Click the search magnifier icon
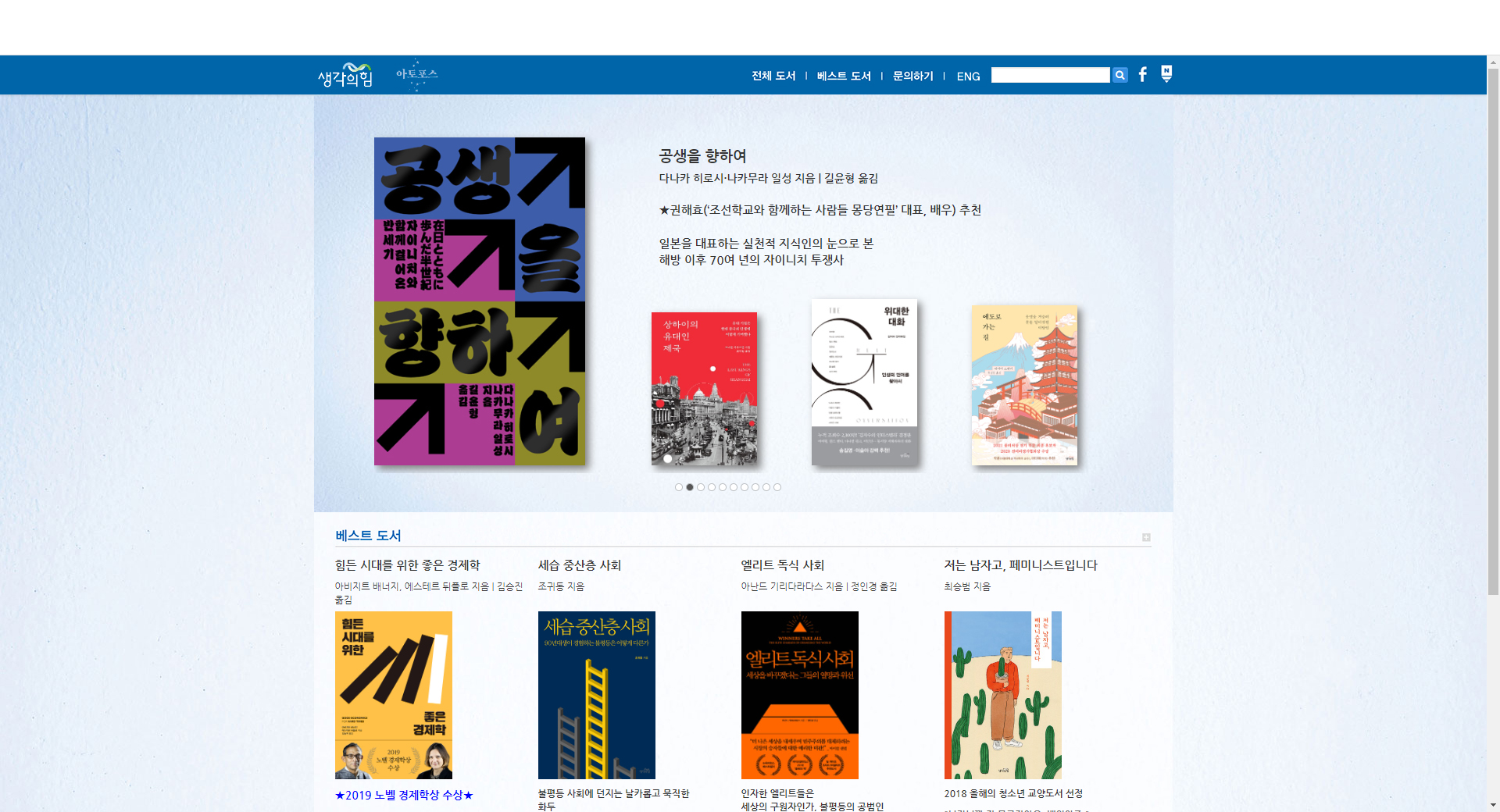Screen dimensions: 1500x812 point(1120,75)
